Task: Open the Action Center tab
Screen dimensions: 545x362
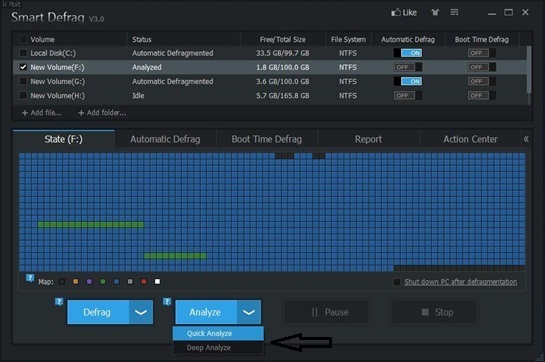Action: (x=470, y=139)
